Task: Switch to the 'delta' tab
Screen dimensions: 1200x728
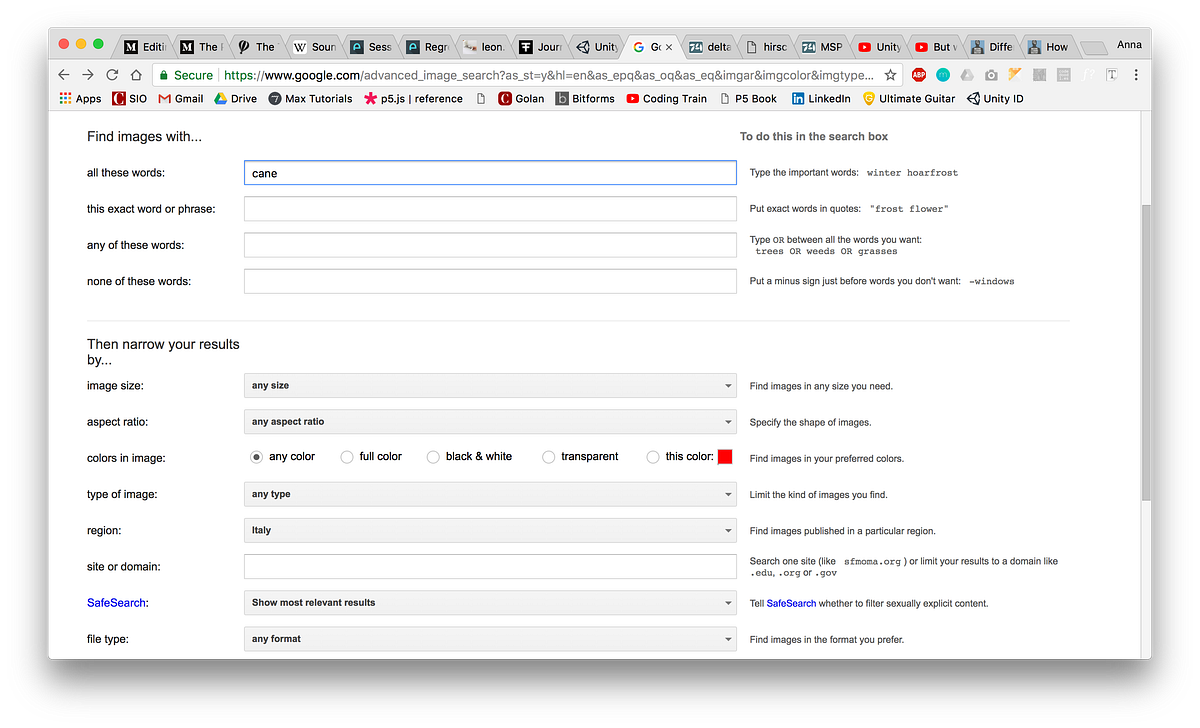Action: click(x=709, y=46)
